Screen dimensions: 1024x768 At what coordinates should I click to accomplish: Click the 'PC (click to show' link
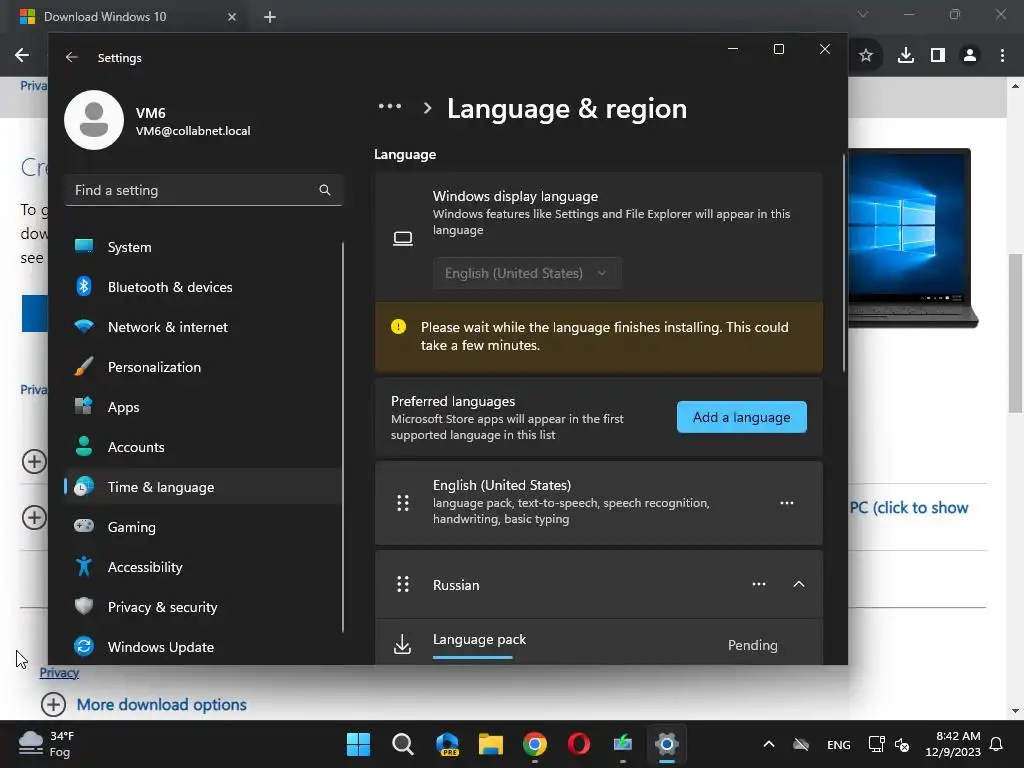(x=908, y=508)
